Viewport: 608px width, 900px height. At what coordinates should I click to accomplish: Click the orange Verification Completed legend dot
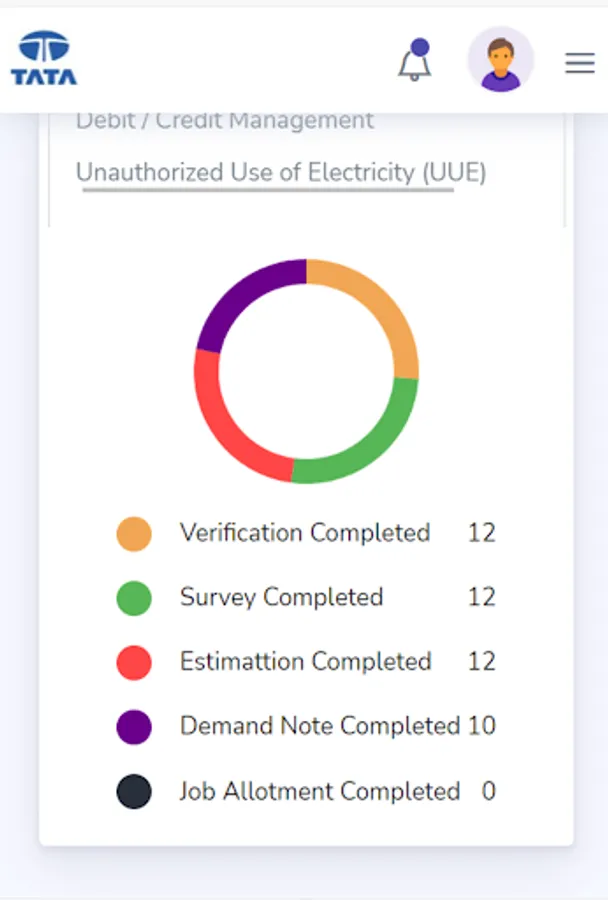134,533
